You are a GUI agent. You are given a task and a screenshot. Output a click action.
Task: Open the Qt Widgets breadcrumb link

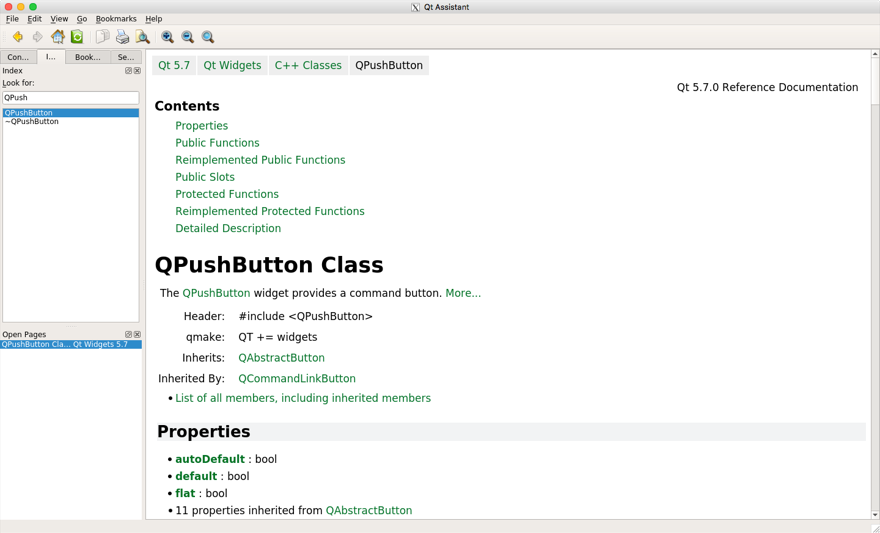point(232,65)
